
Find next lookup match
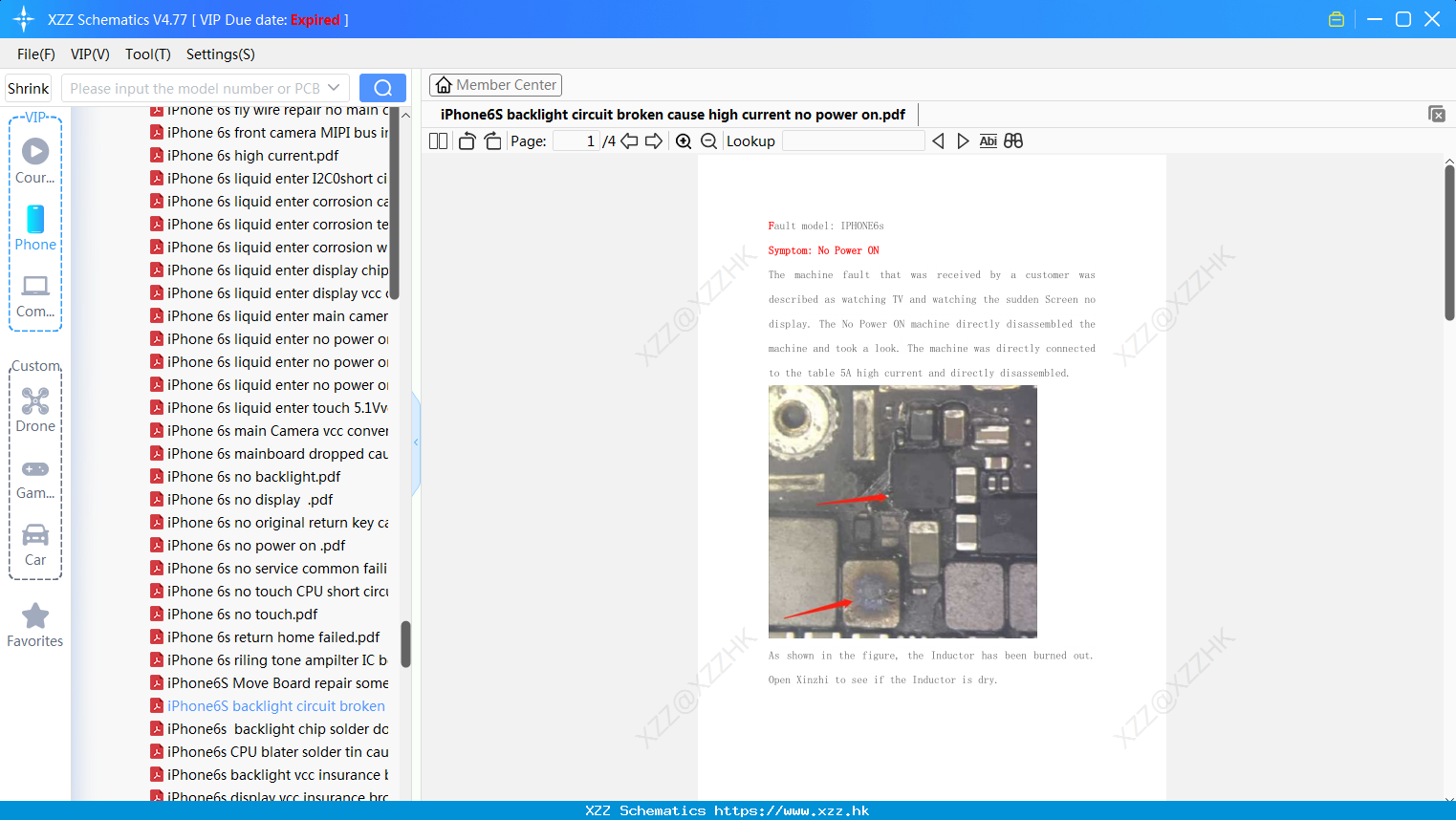(x=963, y=141)
